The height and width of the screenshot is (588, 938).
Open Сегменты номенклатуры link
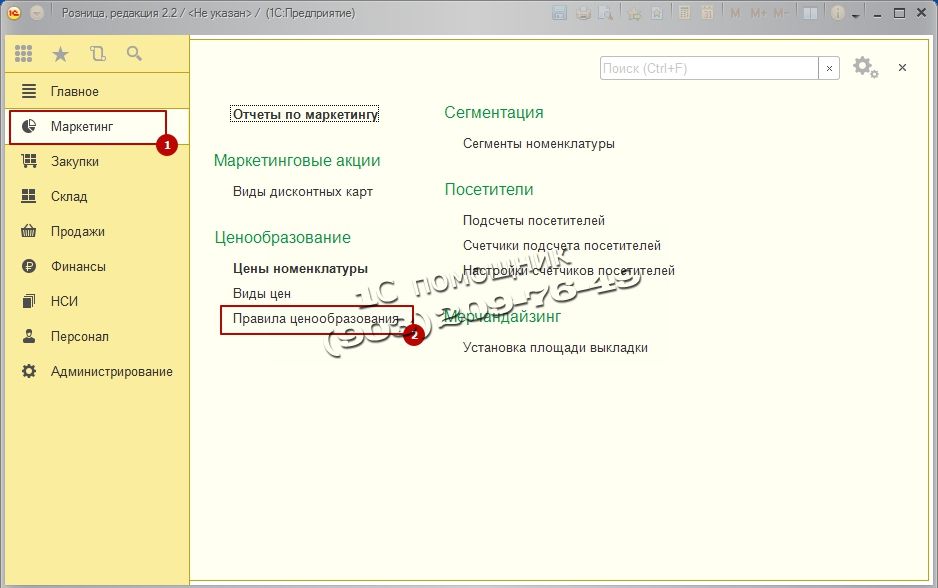[538, 143]
